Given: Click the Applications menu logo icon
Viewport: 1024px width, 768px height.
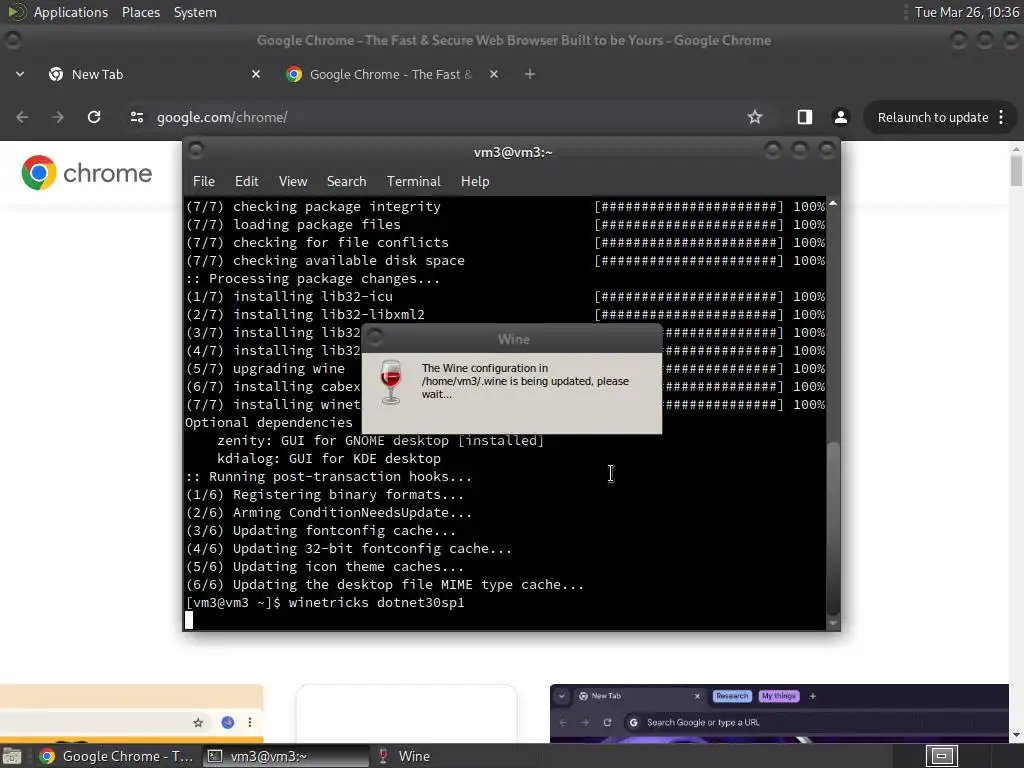Looking at the screenshot, I should coord(16,12).
